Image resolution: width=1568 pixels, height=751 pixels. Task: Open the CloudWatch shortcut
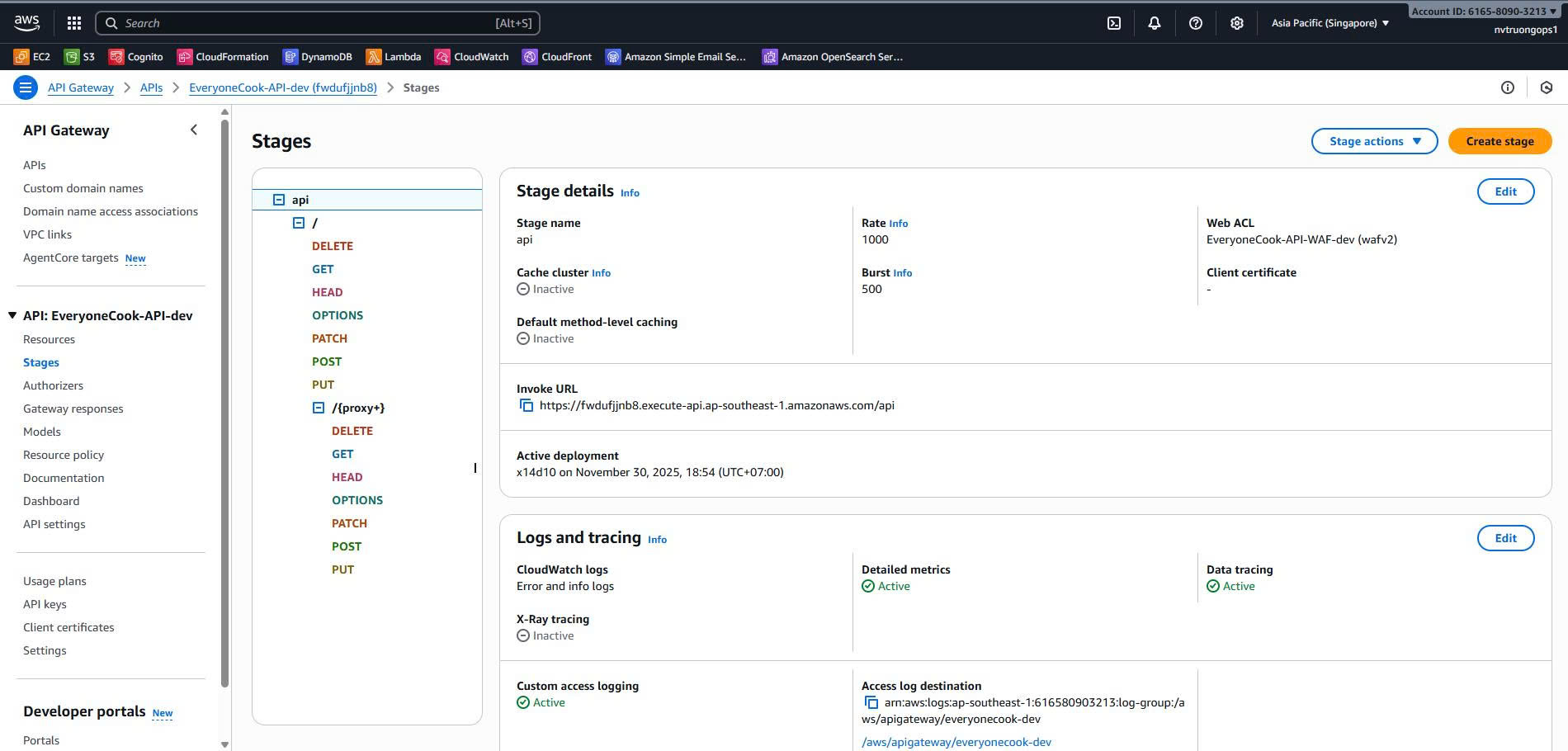tap(472, 57)
